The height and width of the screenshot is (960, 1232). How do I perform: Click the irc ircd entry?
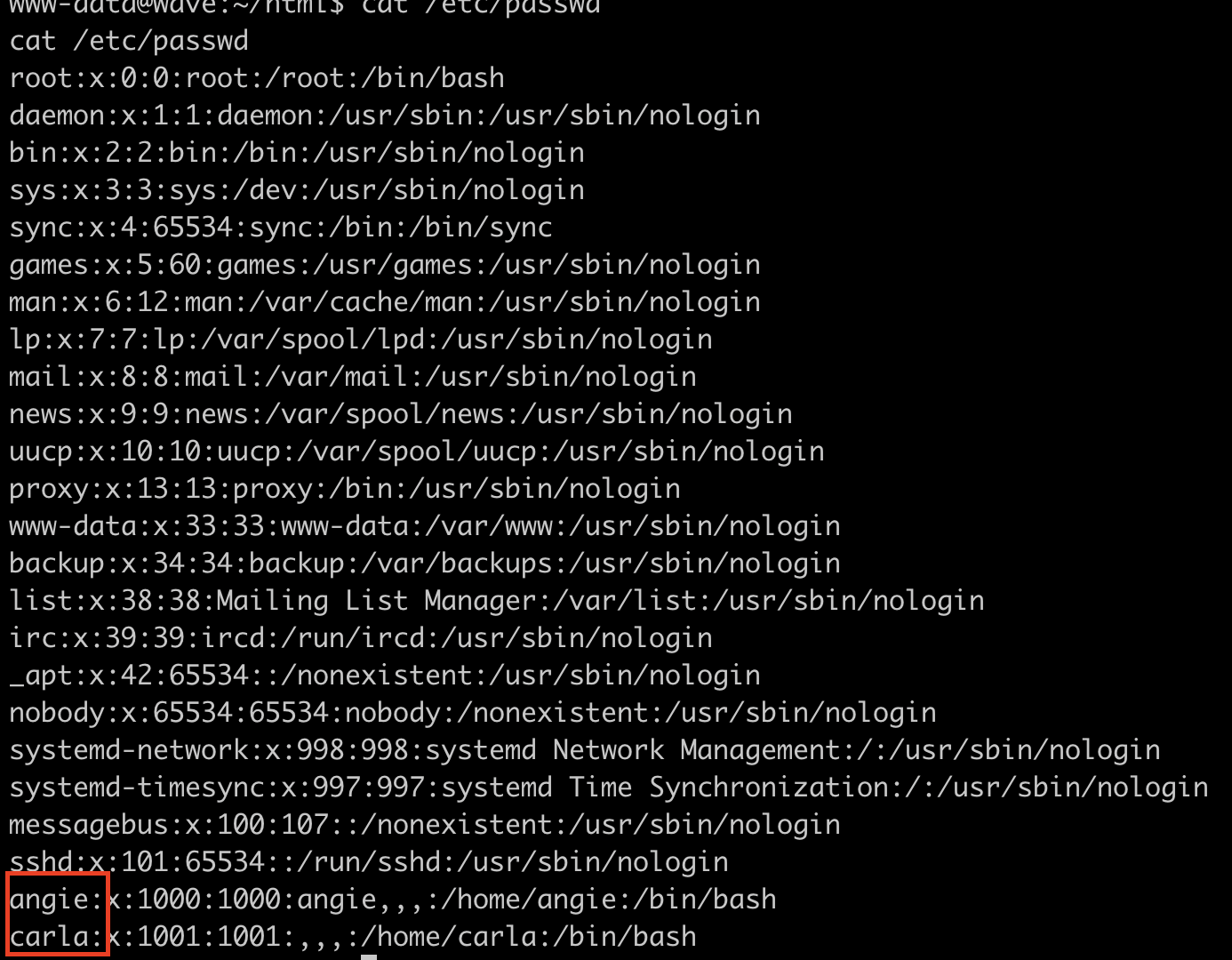click(361, 638)
